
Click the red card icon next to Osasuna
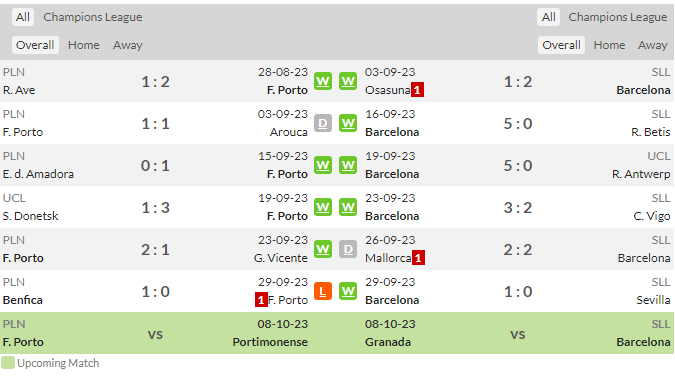(417, 90)
